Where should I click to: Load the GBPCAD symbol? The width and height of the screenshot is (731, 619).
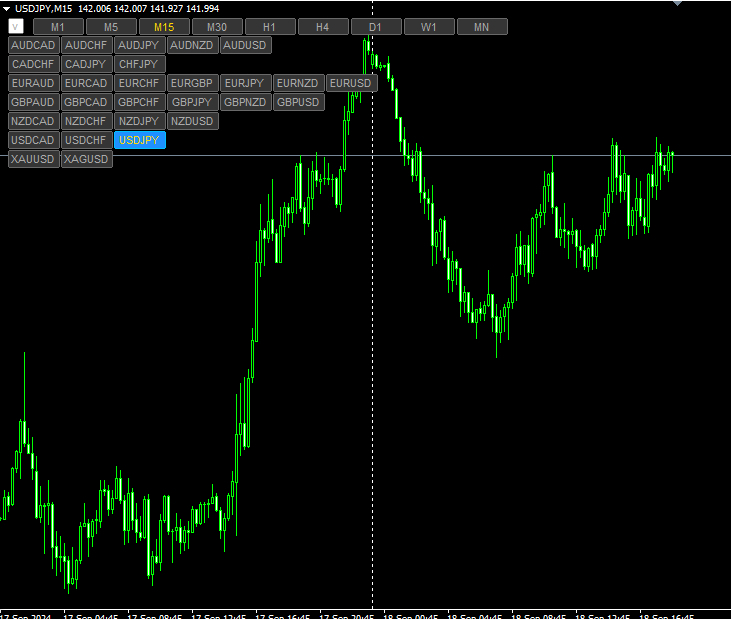86,102
